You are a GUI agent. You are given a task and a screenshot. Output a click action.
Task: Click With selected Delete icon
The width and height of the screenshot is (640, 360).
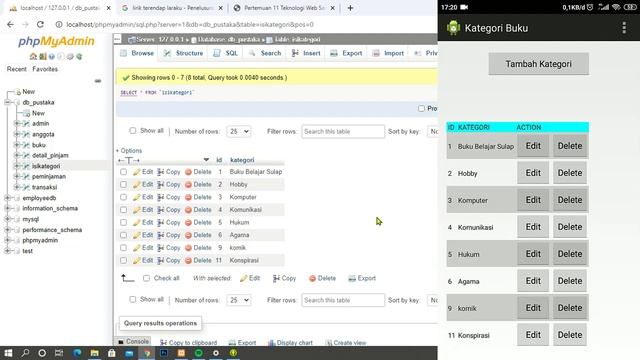(313, 278)
